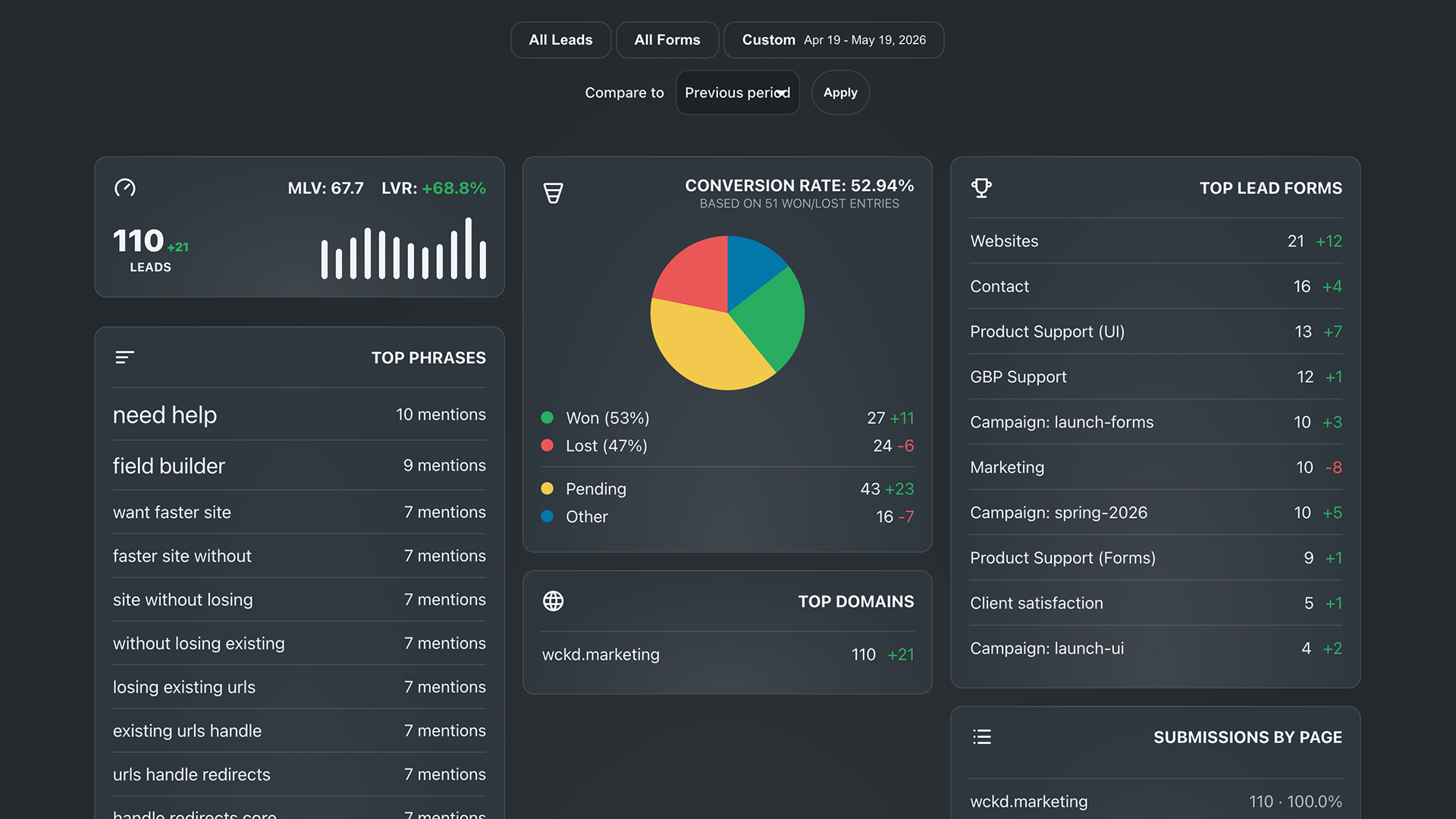Screen dimensions: 1456x819
Task: Select the Product Support (UI) form row
Action: (1156, 332)
